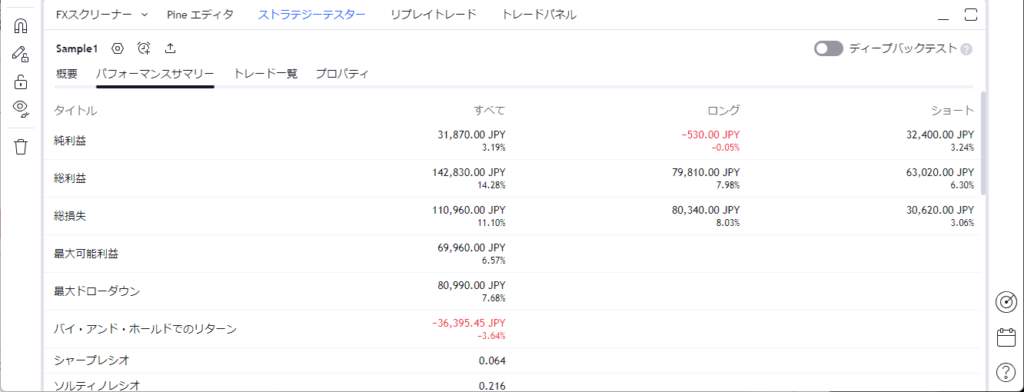Expand the FXスクリーナー dropdown chevron
Viewport: 1024px width, 392px height.
(144, 14)
